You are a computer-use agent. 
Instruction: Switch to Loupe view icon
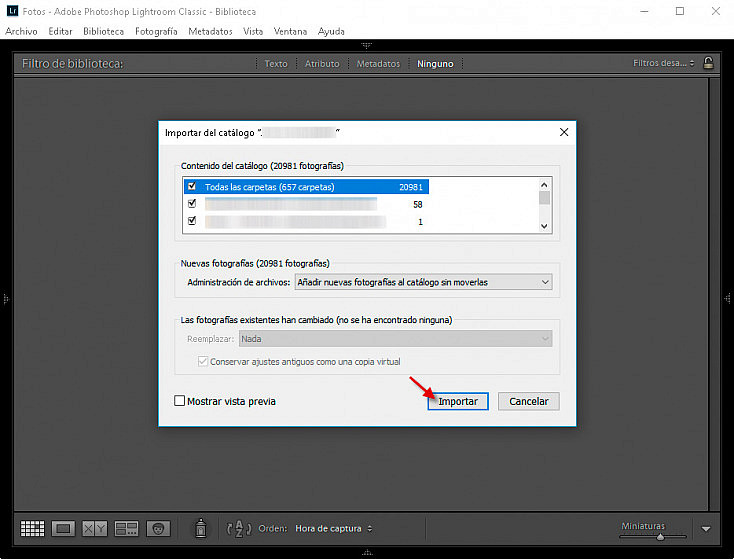pyautogui.click(x=63, y=529)
